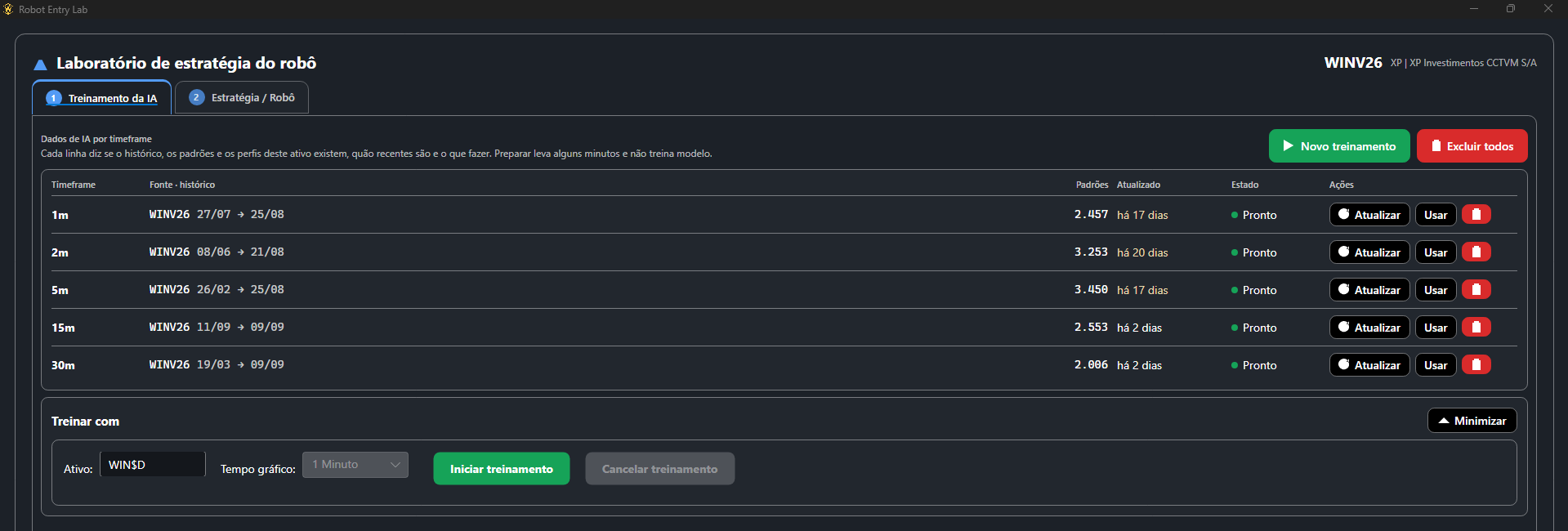Minimize the Robot Entry Lab window
The width and height of the screenshot is (1568, 531).
(1474, 9)
